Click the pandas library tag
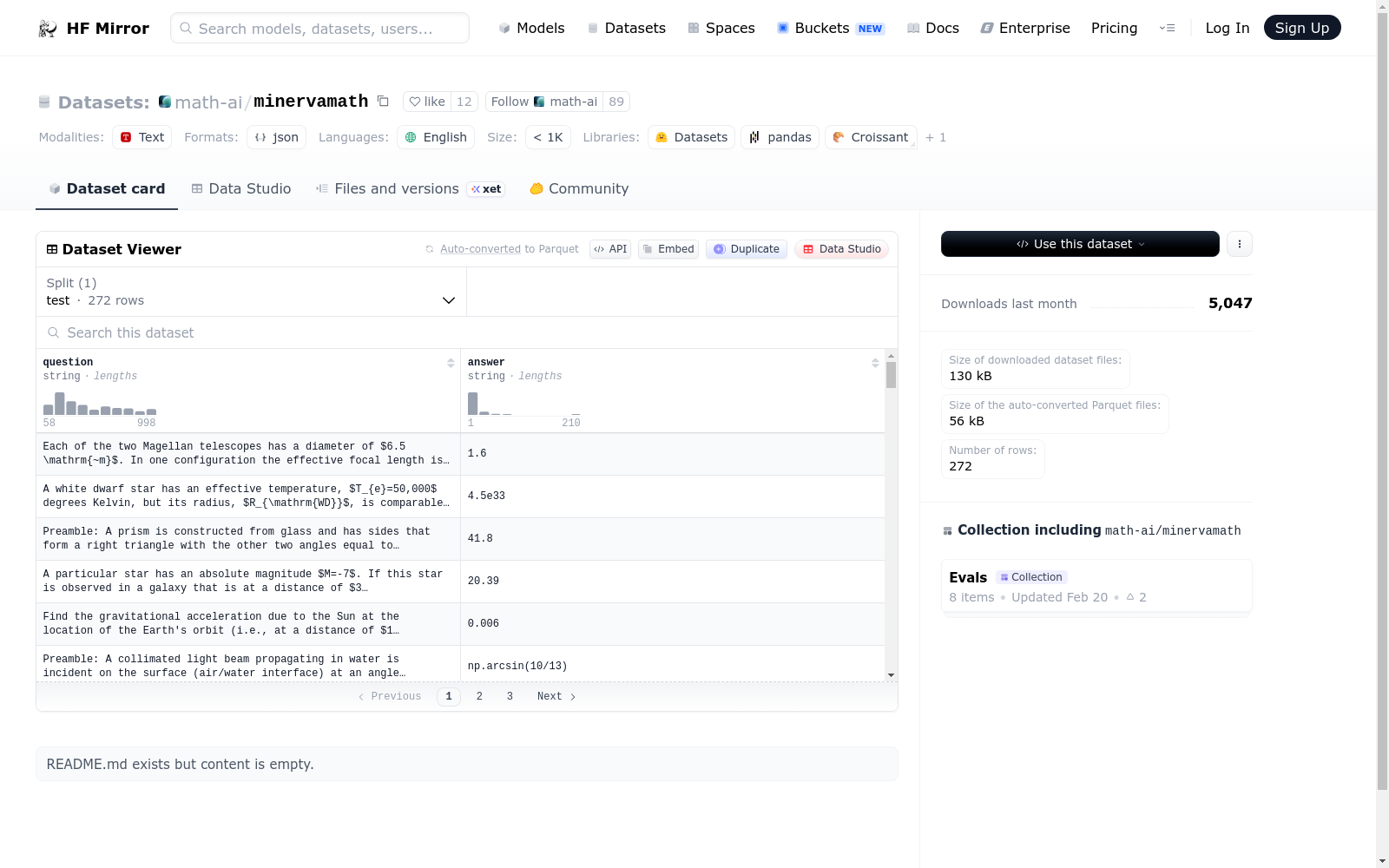The image size is (1389, 868). click(780, 137)
